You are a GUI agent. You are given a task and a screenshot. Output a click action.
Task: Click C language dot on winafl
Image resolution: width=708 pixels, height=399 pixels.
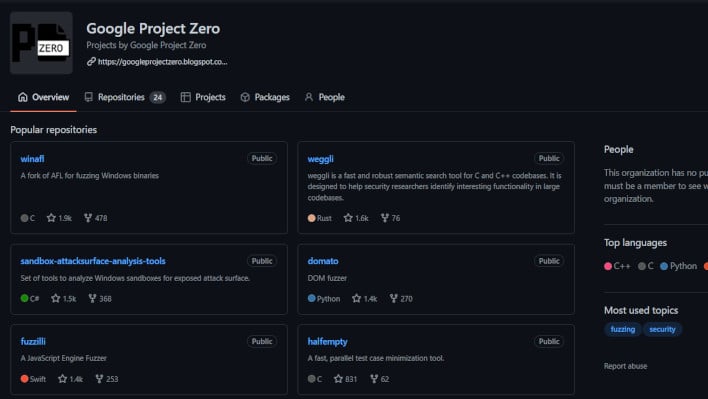pos(24,218)
